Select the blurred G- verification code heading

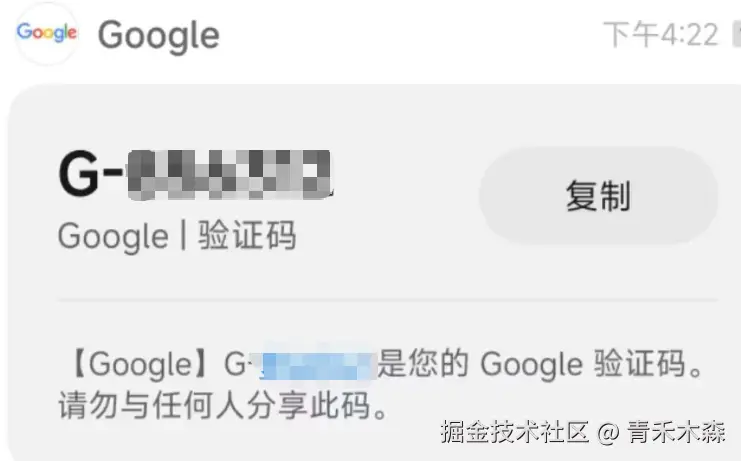click(x=195, y=174)
